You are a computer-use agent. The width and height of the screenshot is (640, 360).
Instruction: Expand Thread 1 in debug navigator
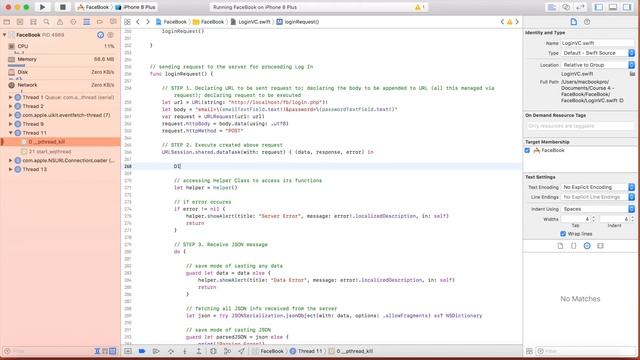10,98
